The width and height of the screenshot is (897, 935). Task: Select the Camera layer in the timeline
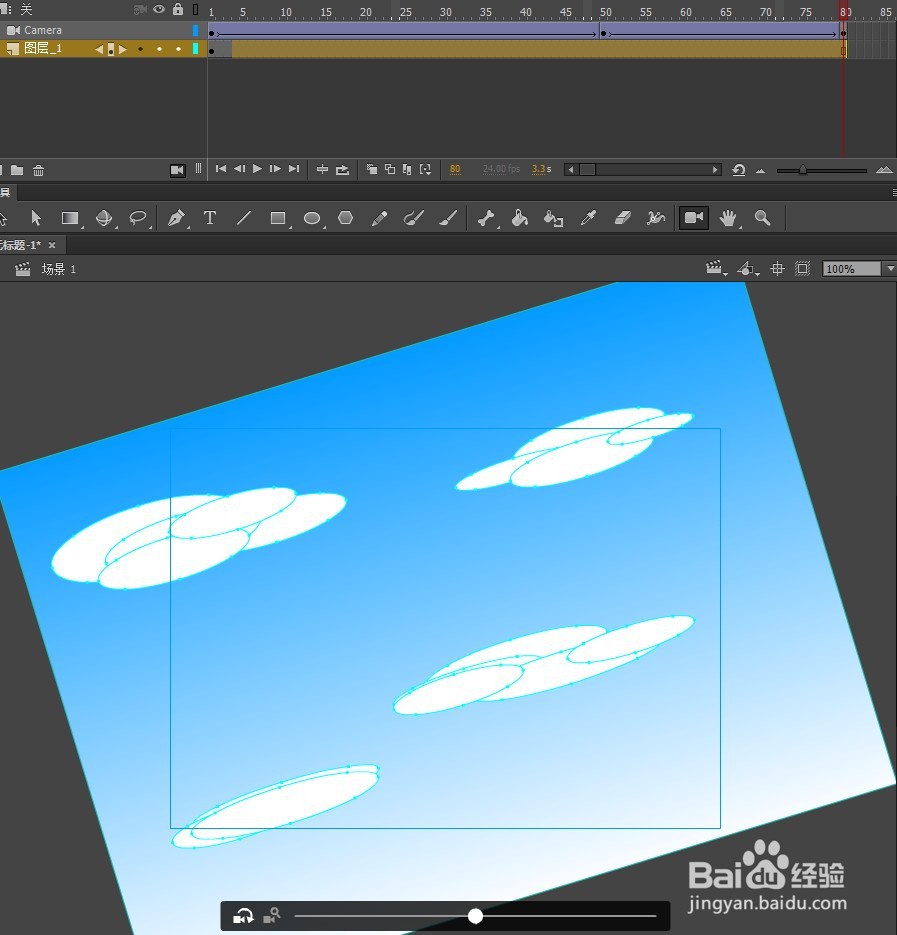pos(44,30)
